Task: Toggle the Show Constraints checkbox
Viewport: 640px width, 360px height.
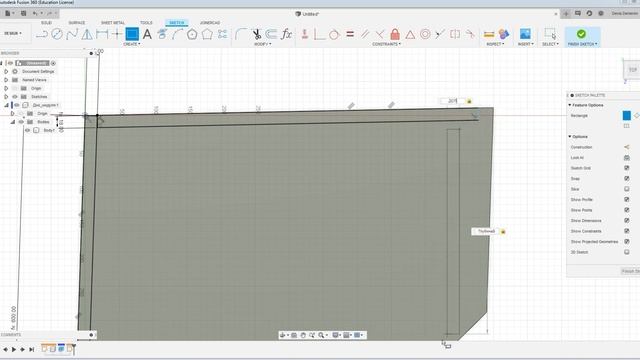Action: pos(627,231)
